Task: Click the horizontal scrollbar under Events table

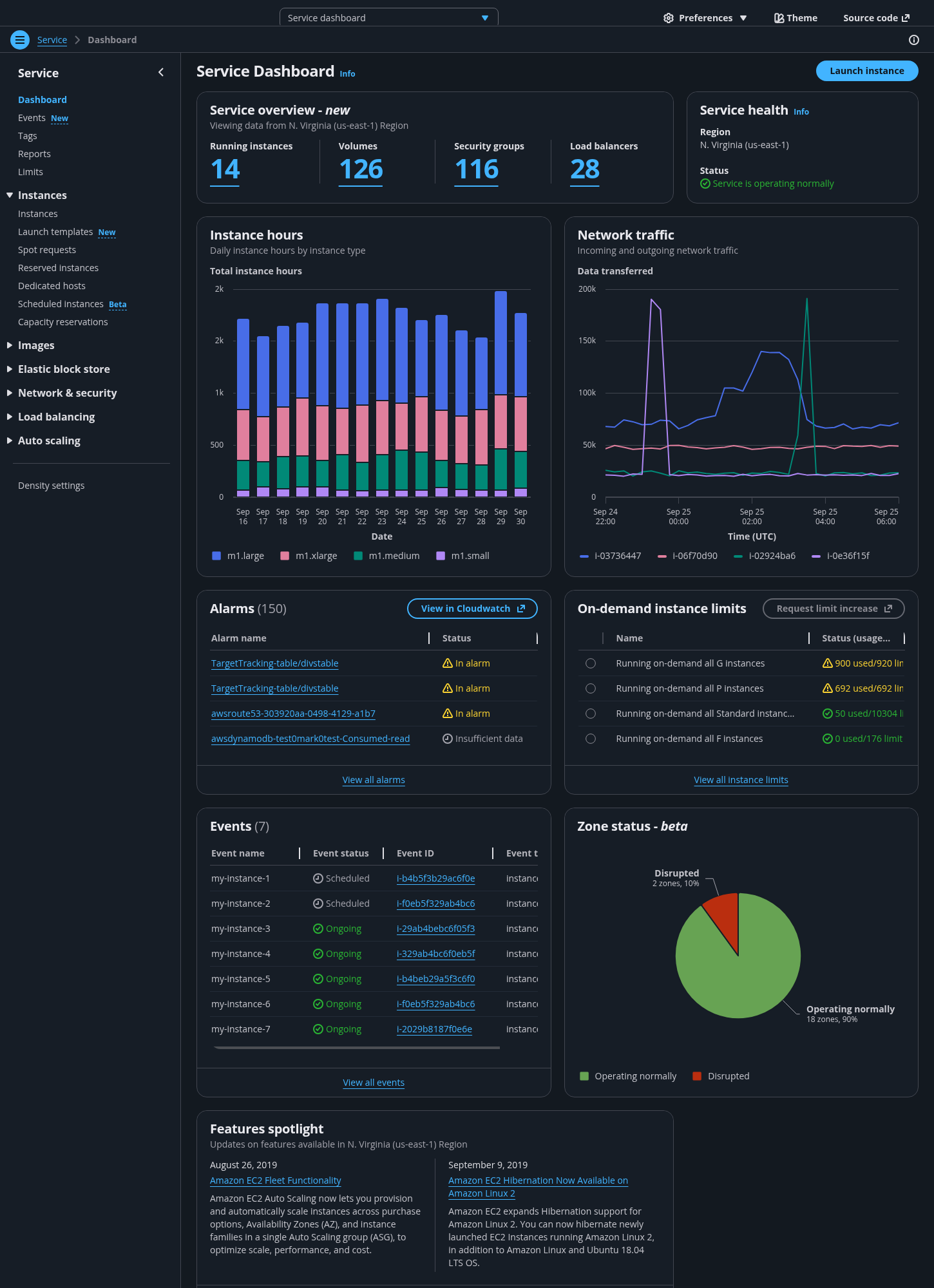Action: click(357, 1048)
